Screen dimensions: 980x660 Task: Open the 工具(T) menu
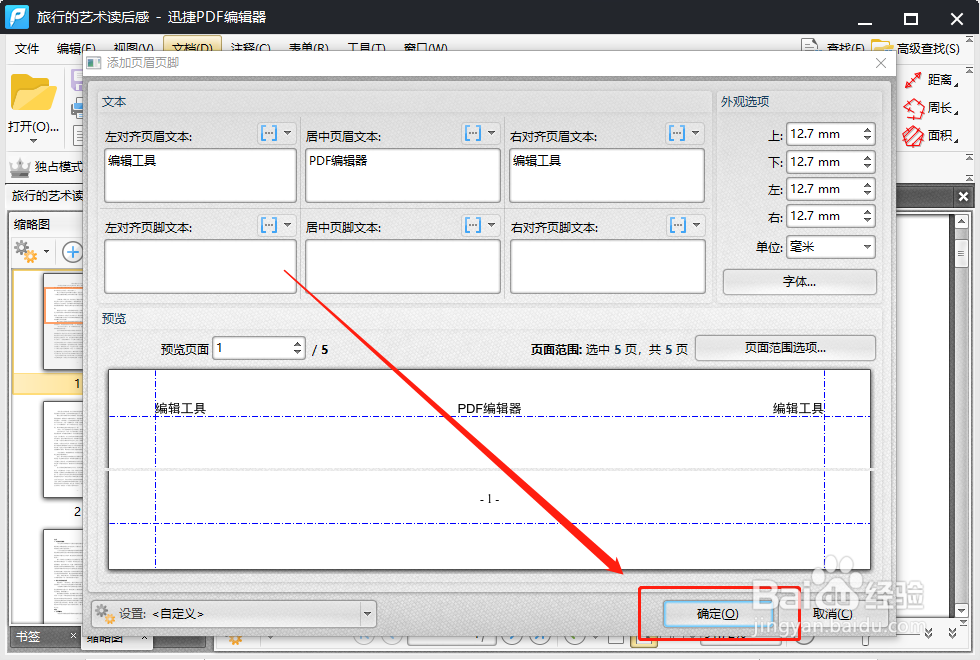pyautogui.click(x=366, y=48)
